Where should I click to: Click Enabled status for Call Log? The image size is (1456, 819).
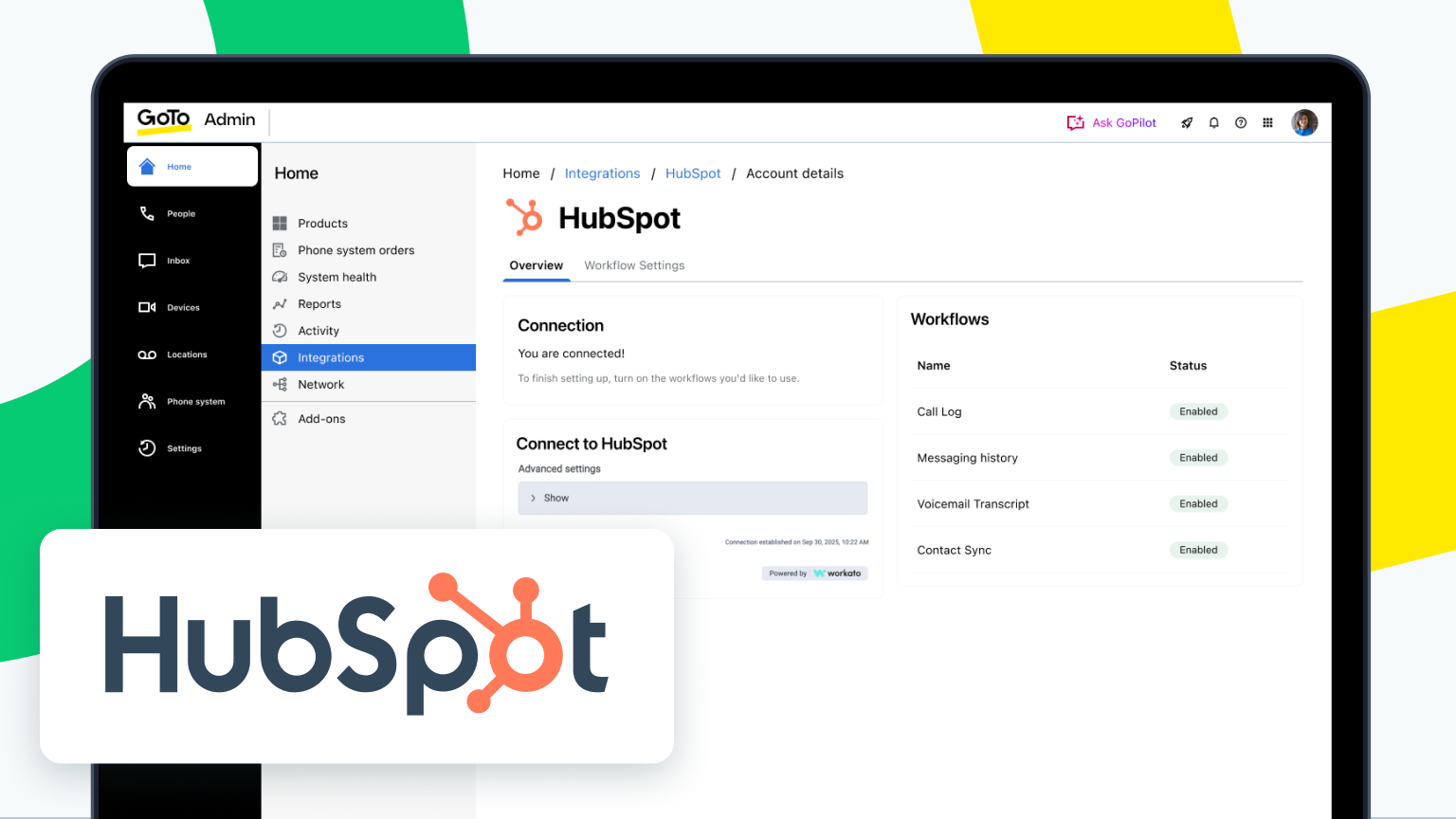[1198, 411]
